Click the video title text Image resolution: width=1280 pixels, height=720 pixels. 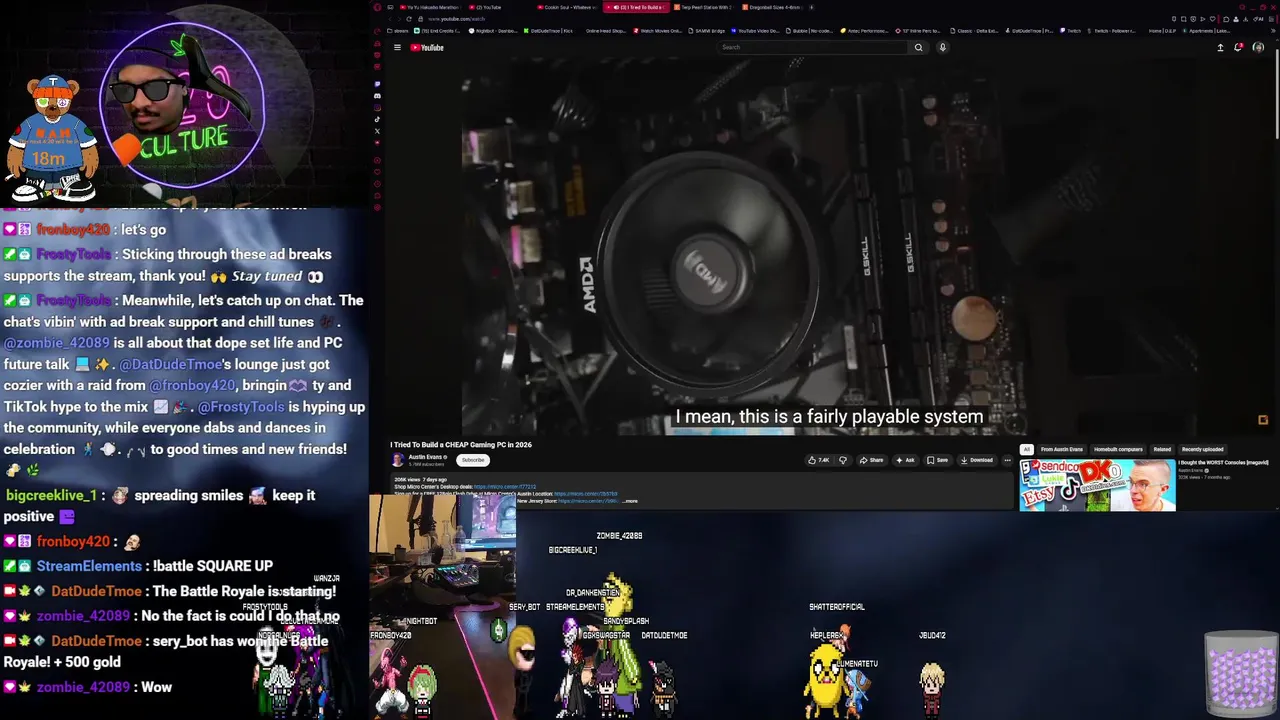(x=461, y=445)
